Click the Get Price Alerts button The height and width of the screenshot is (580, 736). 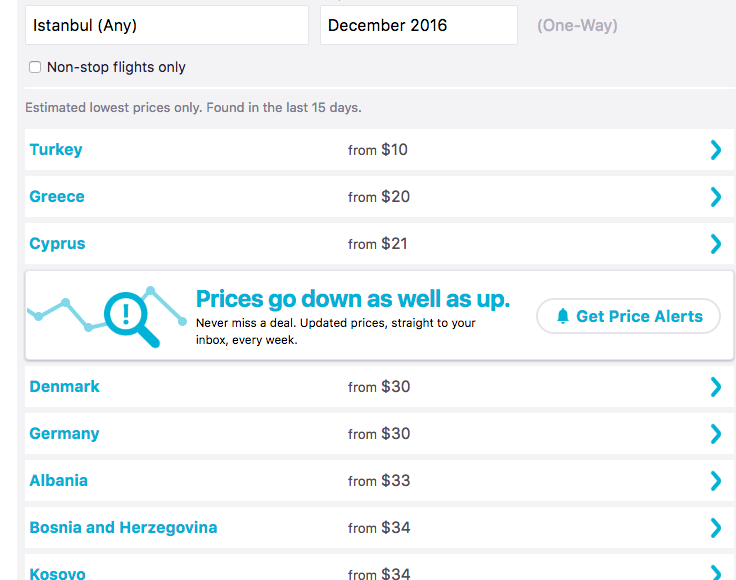coord(628,316)
